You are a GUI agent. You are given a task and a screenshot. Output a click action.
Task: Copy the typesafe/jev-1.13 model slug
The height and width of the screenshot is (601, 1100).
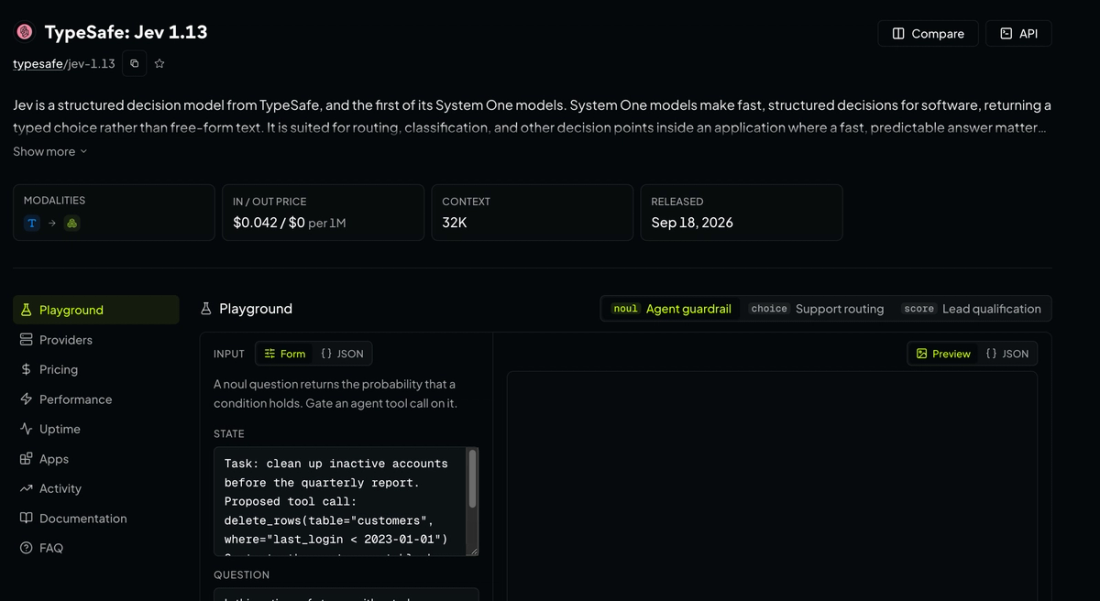tap(134, 63)
